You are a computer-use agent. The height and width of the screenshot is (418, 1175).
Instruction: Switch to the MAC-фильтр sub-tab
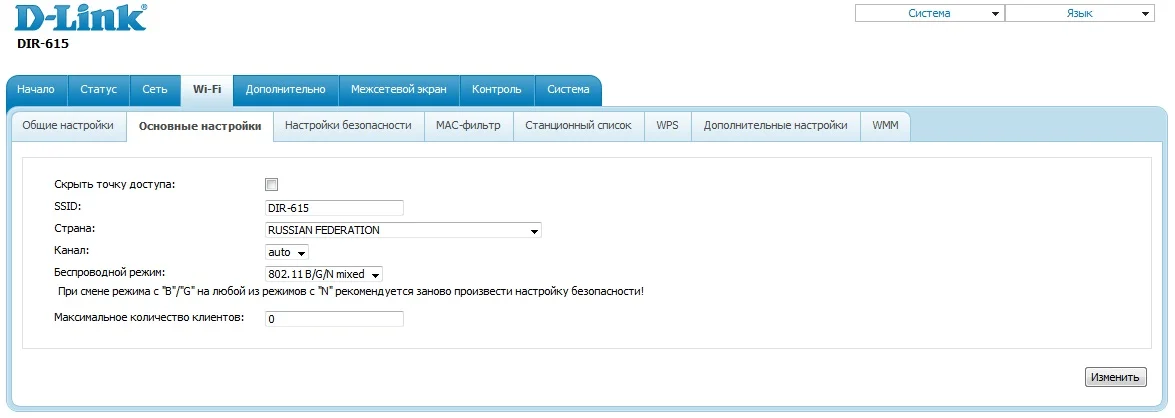coord(468,126)
